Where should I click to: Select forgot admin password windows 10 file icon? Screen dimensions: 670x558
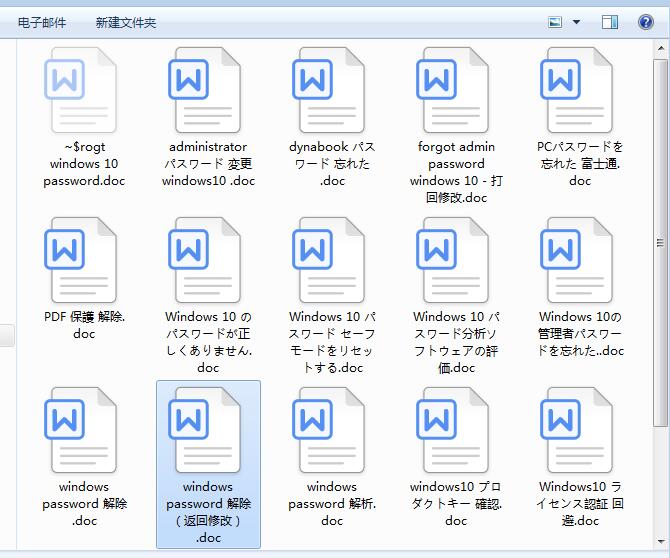pyautogui.click(x=452, y=90)
